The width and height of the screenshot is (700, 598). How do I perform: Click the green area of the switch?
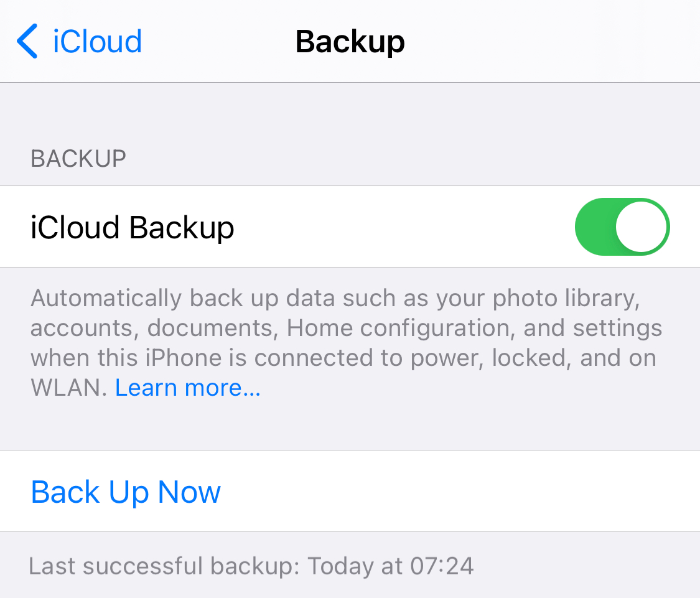pyautogui.click(x=595, y=227)
